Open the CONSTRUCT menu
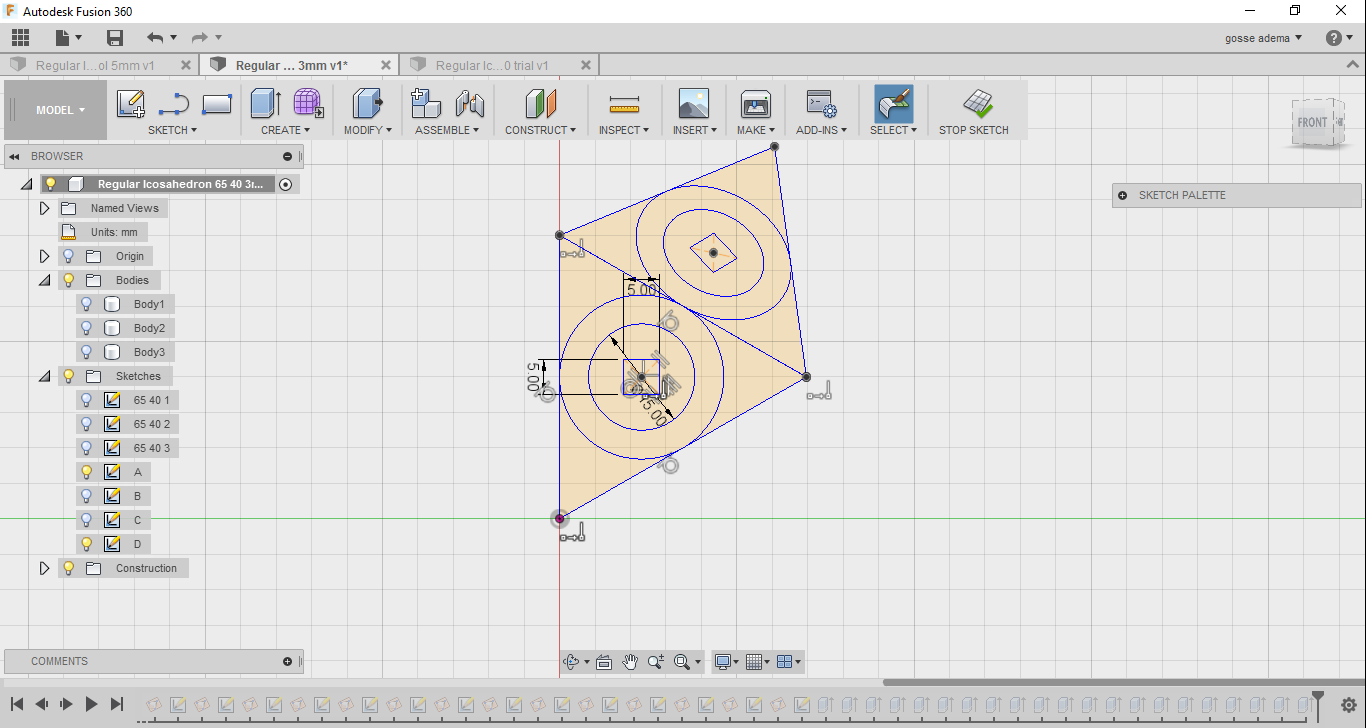Image resolution: width=1366 pixels, height=728 pixels. point(540,130)
